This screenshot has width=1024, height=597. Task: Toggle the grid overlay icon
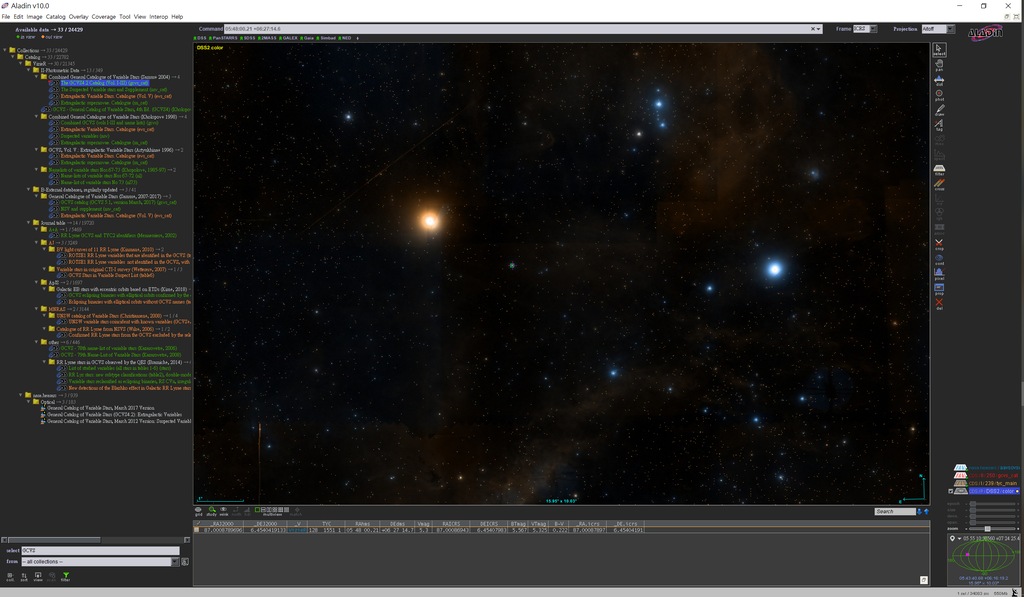click(x=199, y=510)
